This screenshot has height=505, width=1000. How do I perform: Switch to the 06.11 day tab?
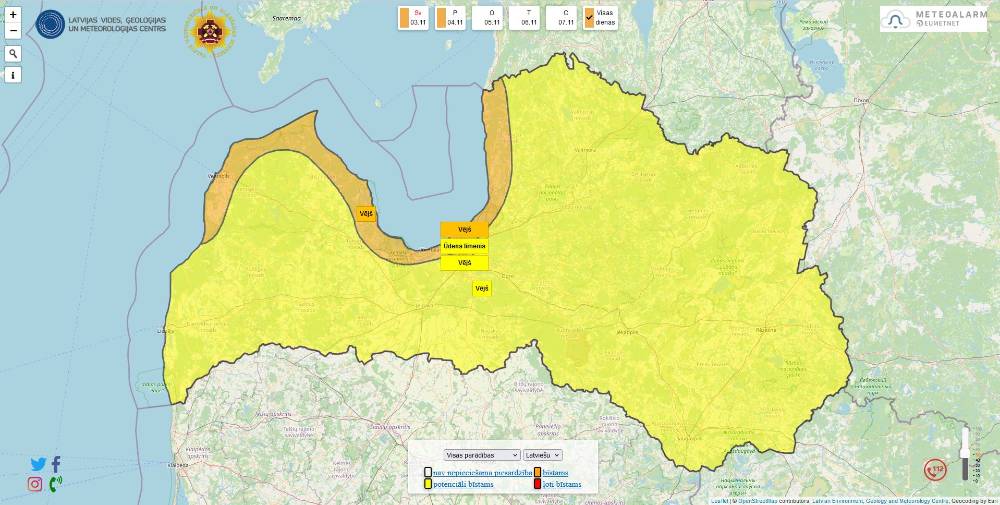(525, 18)
